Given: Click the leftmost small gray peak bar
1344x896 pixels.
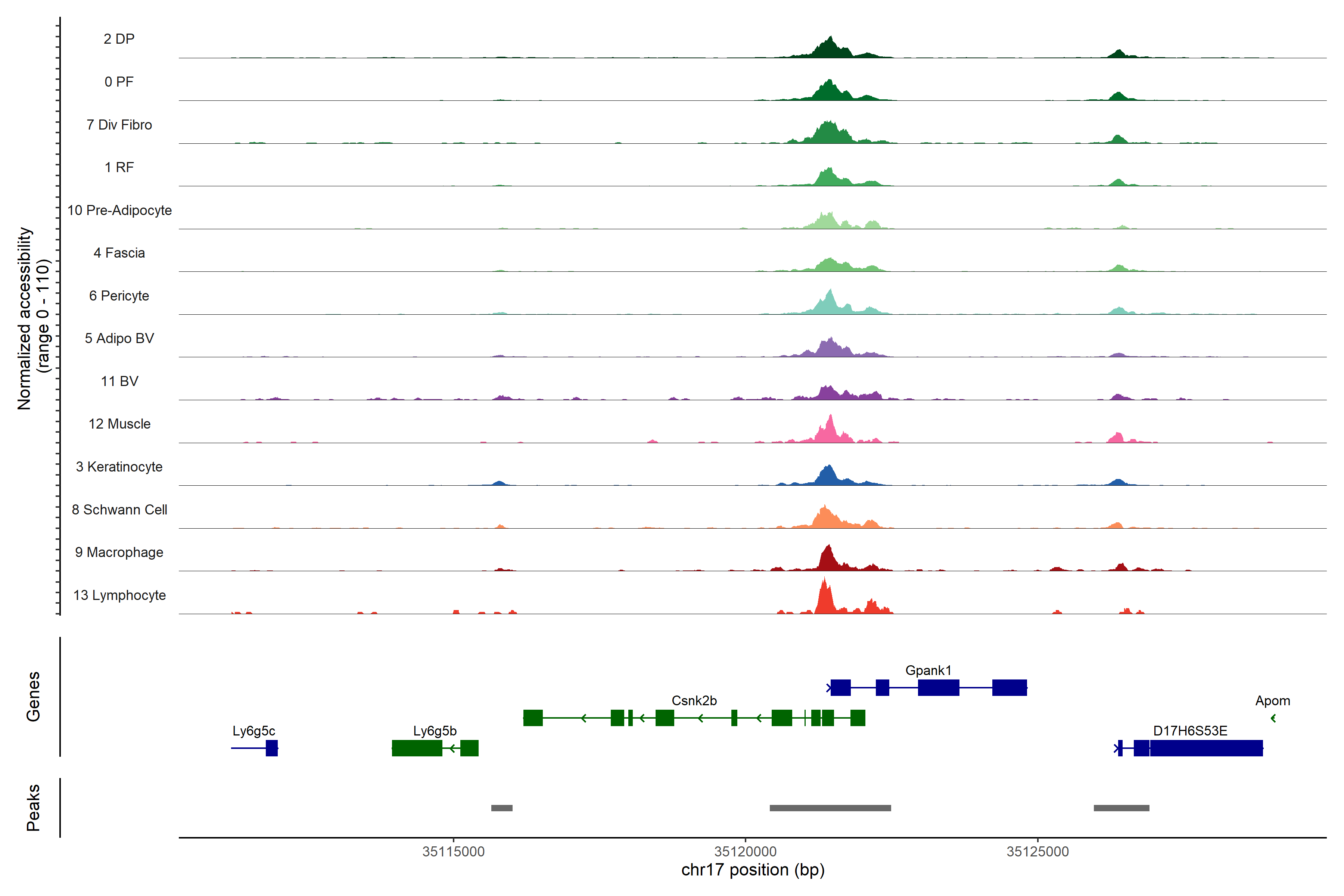Looking at the screenshot, I should coord(502,808).
